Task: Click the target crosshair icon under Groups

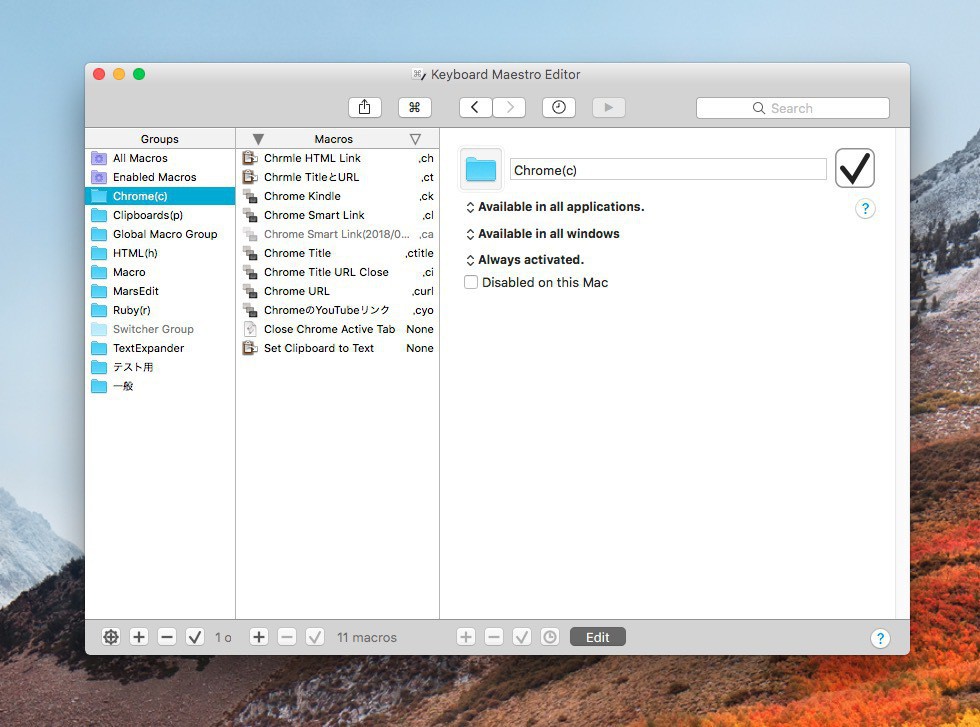Action: coord(111,637)
